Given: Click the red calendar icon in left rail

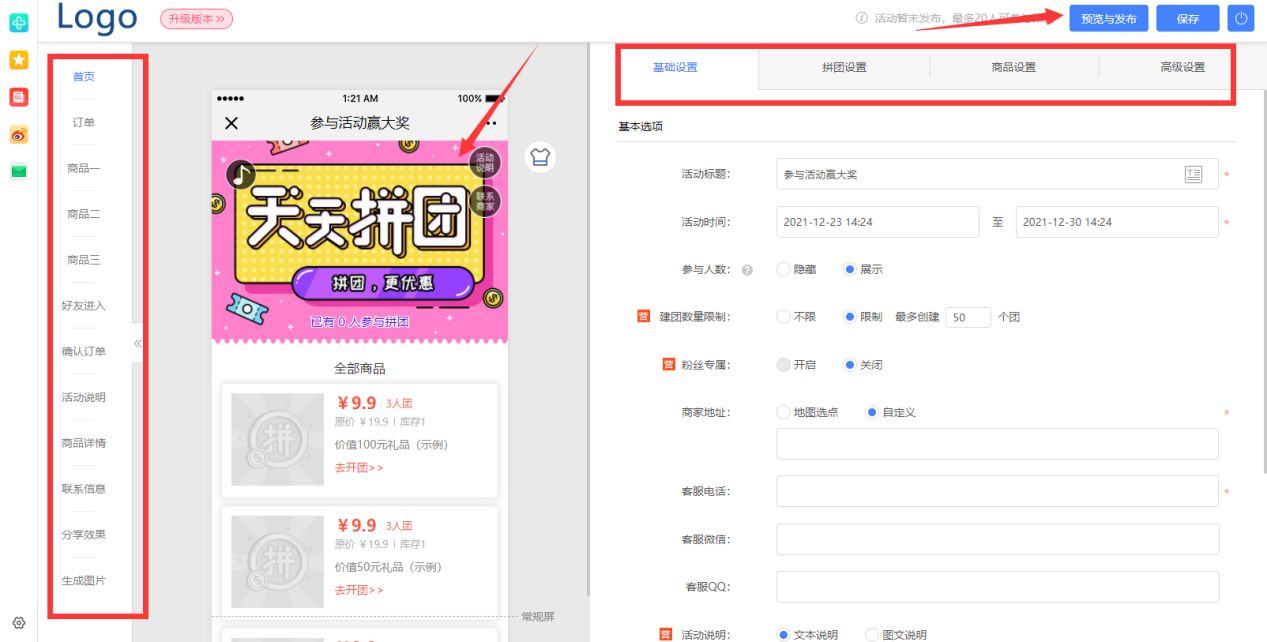Looking at the screenshot, I should click(x=18, y=97).
